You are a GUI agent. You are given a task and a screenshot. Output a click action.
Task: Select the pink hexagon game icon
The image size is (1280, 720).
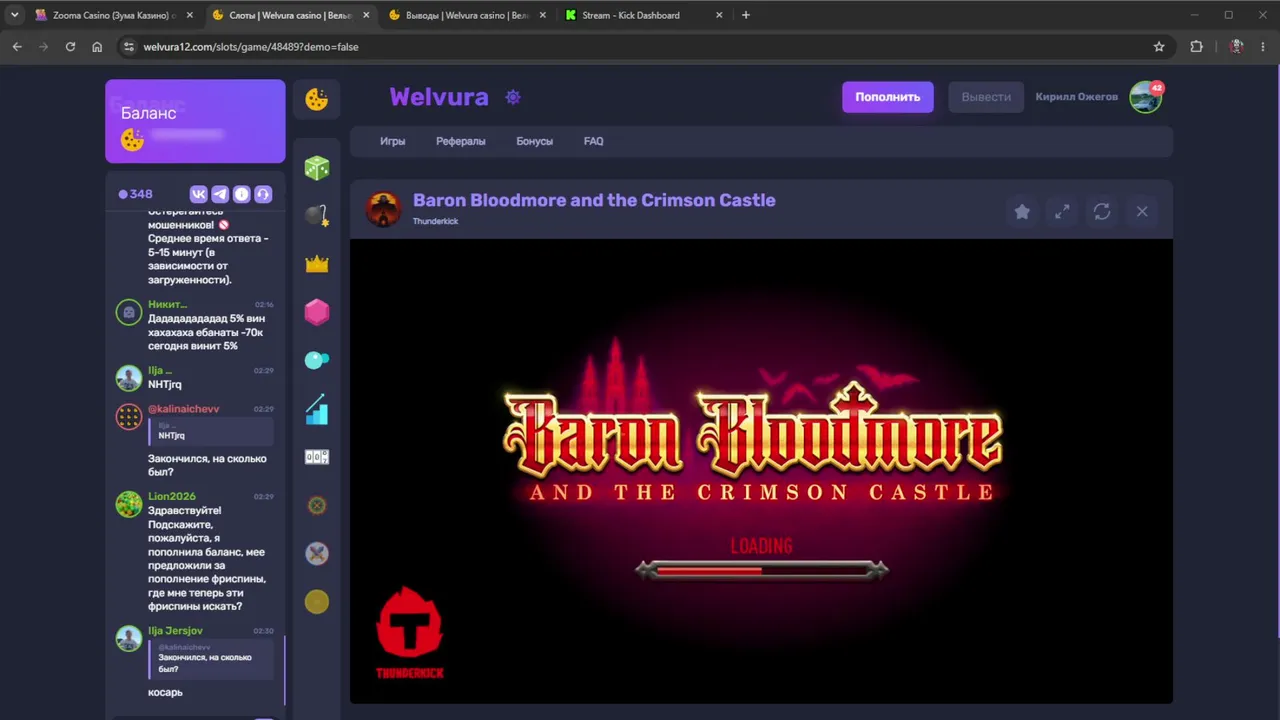click(317, 312)
